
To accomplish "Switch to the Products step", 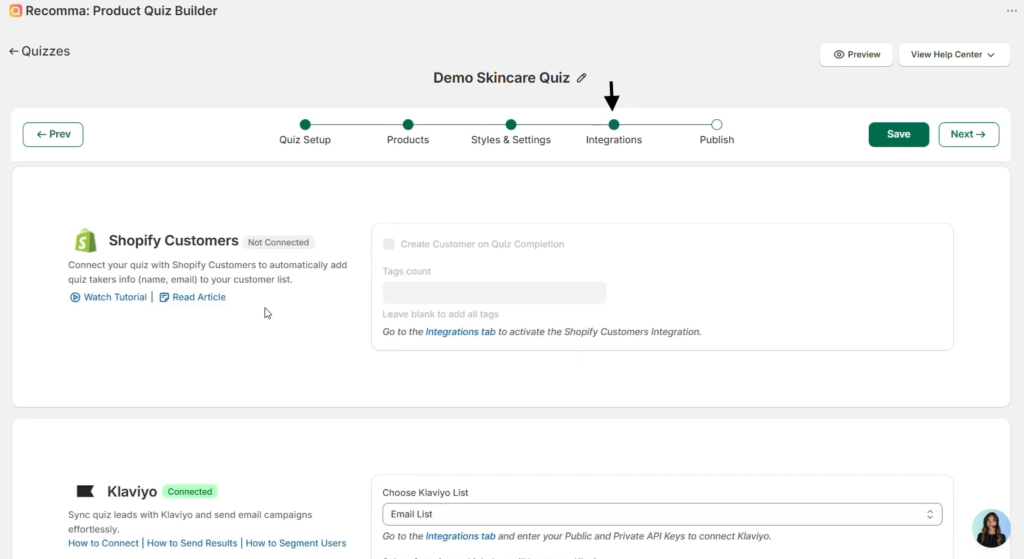I will pyautogui.click(x=408, y=125).
